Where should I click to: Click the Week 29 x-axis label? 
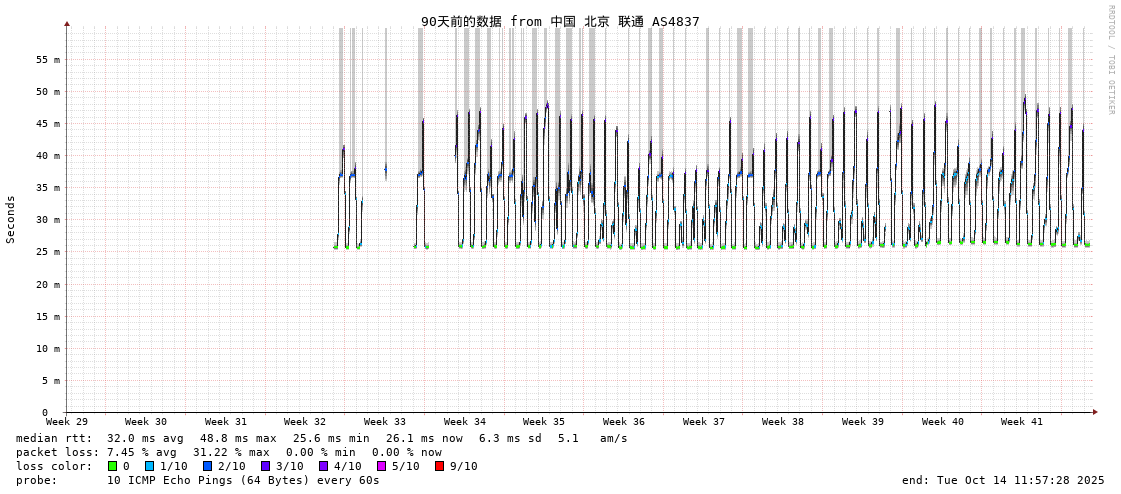pyautogui.click(x=67, y=422)
